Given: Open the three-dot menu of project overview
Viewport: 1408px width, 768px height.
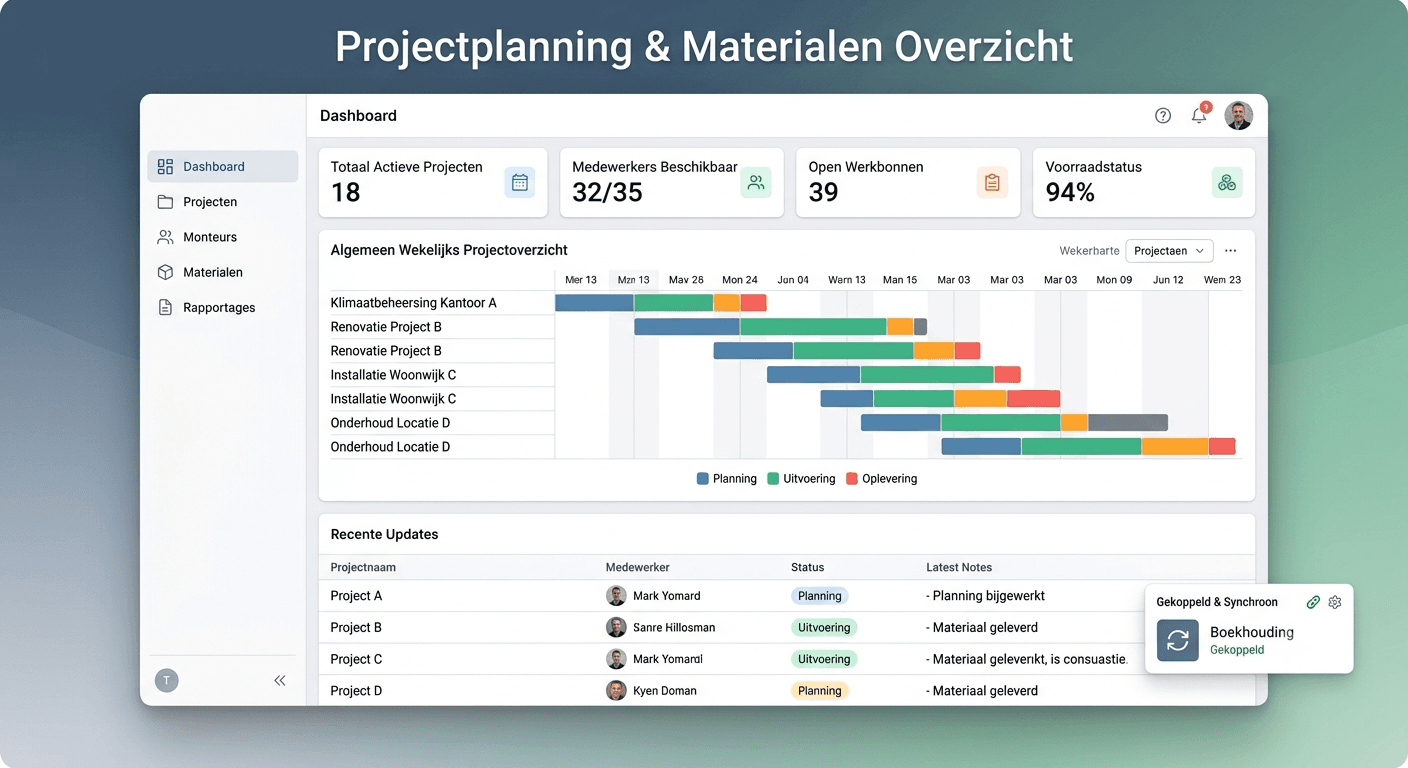Looking at the screenshot, I should [1231, 251].
